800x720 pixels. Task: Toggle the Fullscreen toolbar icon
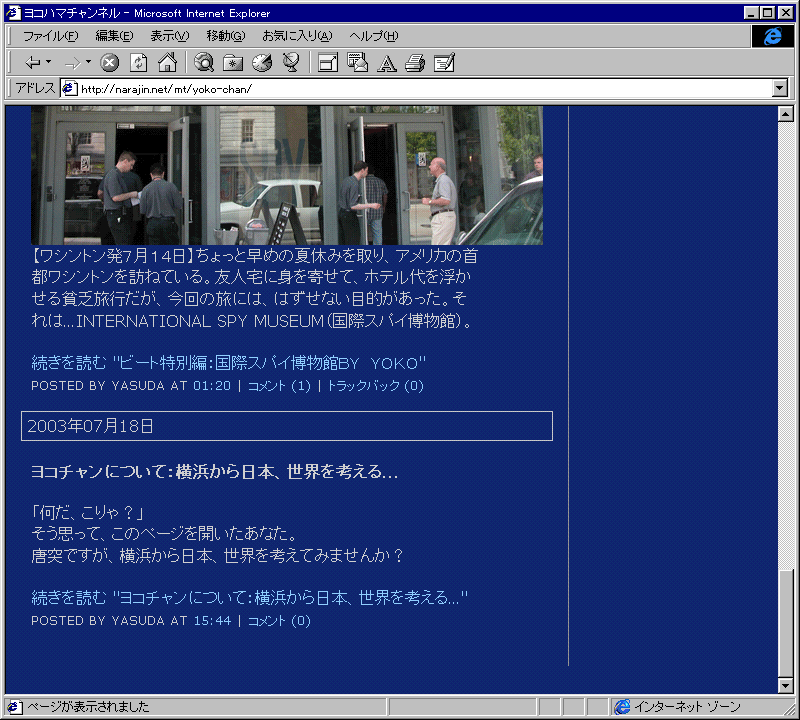click(x=328, y=63)
